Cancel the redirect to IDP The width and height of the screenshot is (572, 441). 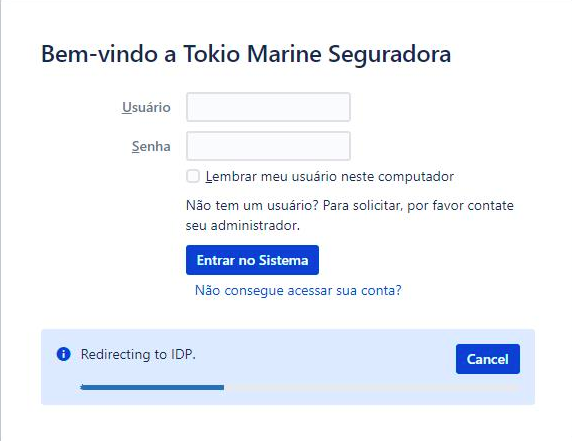pyautogui.click(x=488, y=359)
